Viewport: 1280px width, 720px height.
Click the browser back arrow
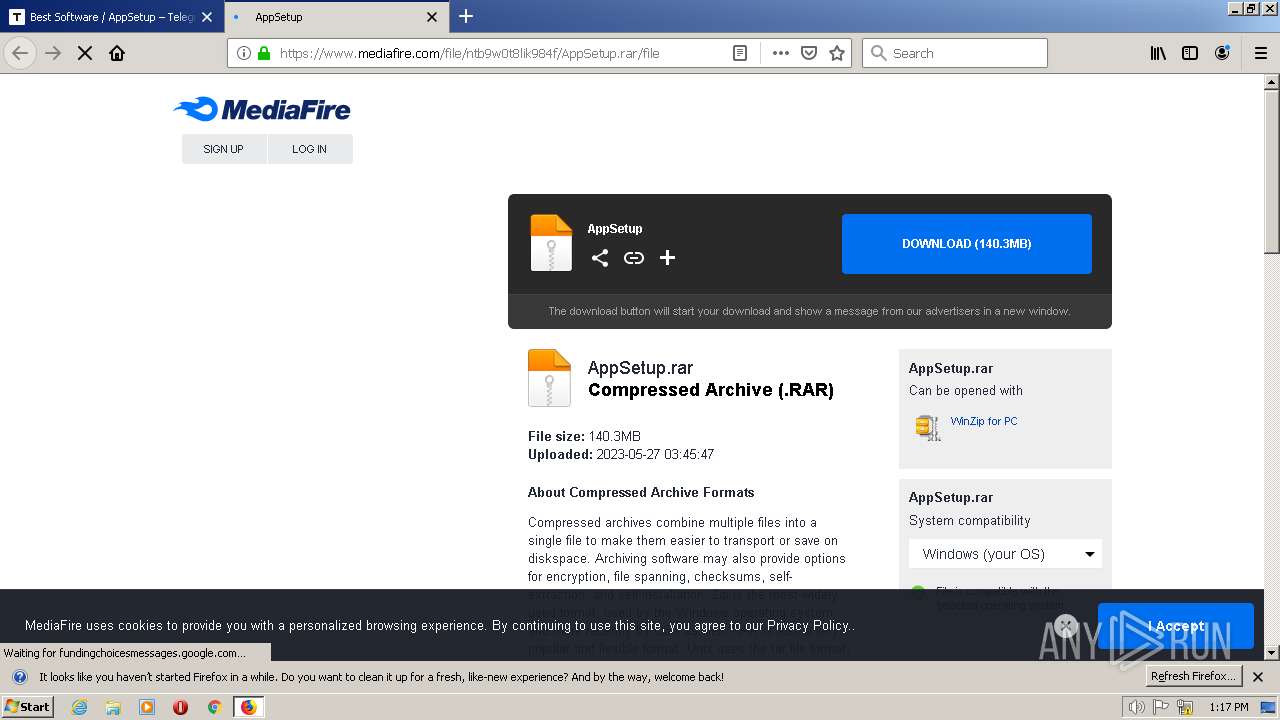(x=20, y=53)
